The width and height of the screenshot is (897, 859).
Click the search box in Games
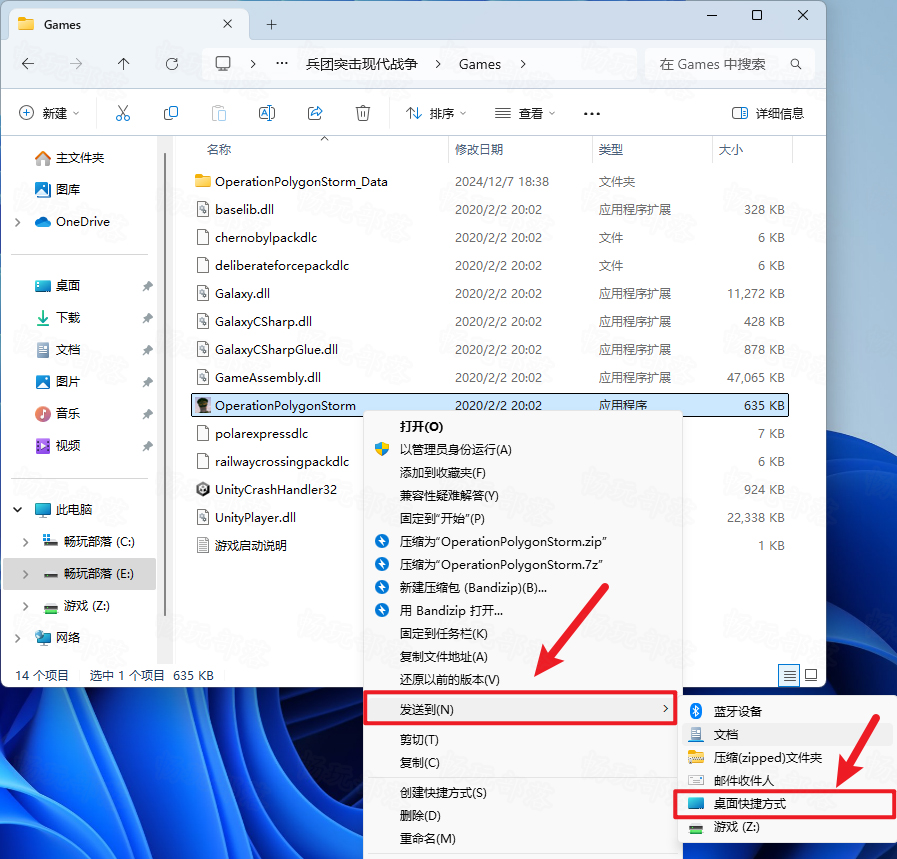click(728, 64)
